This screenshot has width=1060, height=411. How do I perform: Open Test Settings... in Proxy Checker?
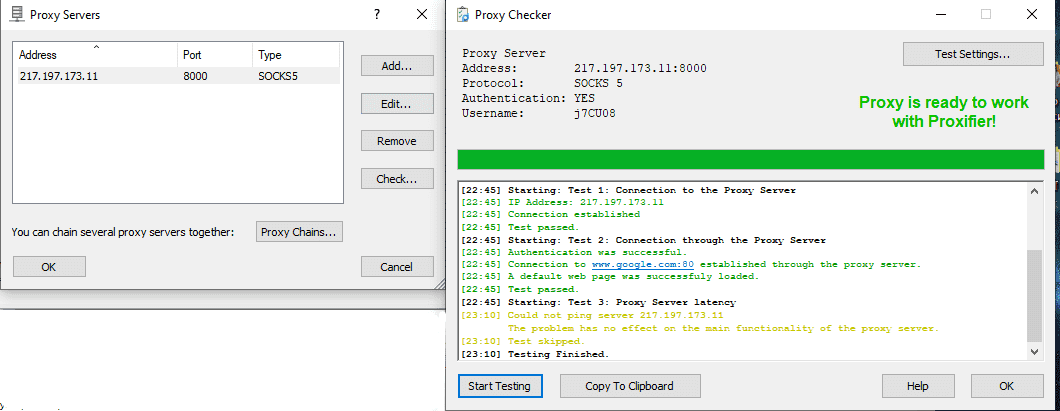click(x=972, y=53)
